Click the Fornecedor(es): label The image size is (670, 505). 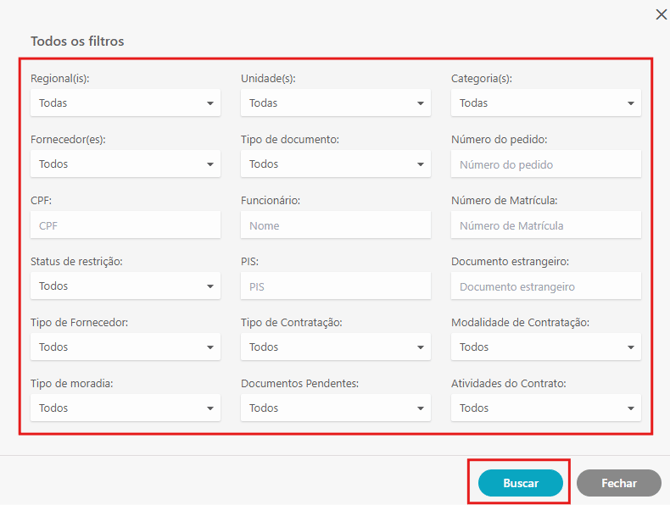(68, 140)
